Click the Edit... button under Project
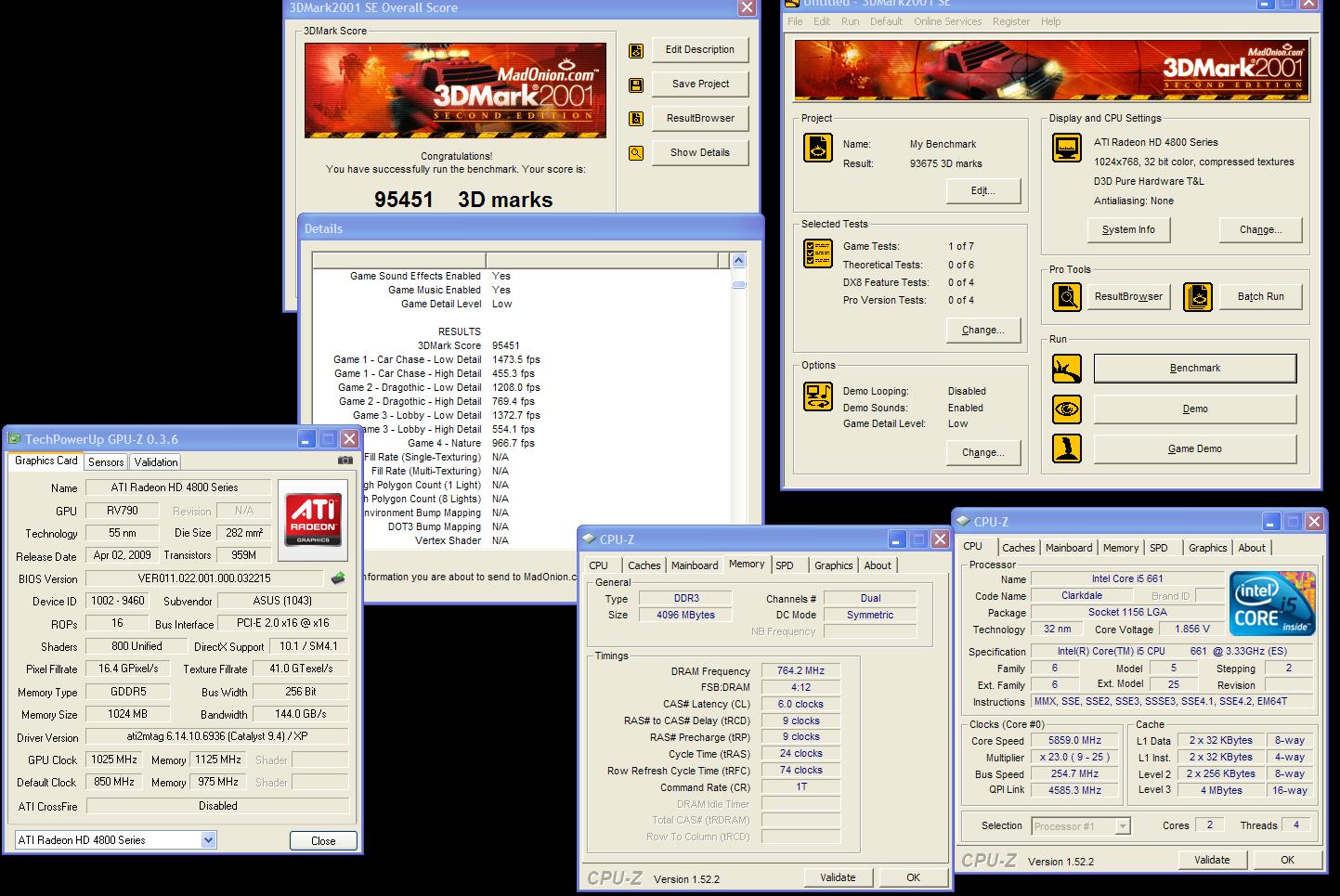This screenshot has height=896, width=1340. tap(983, 191)
